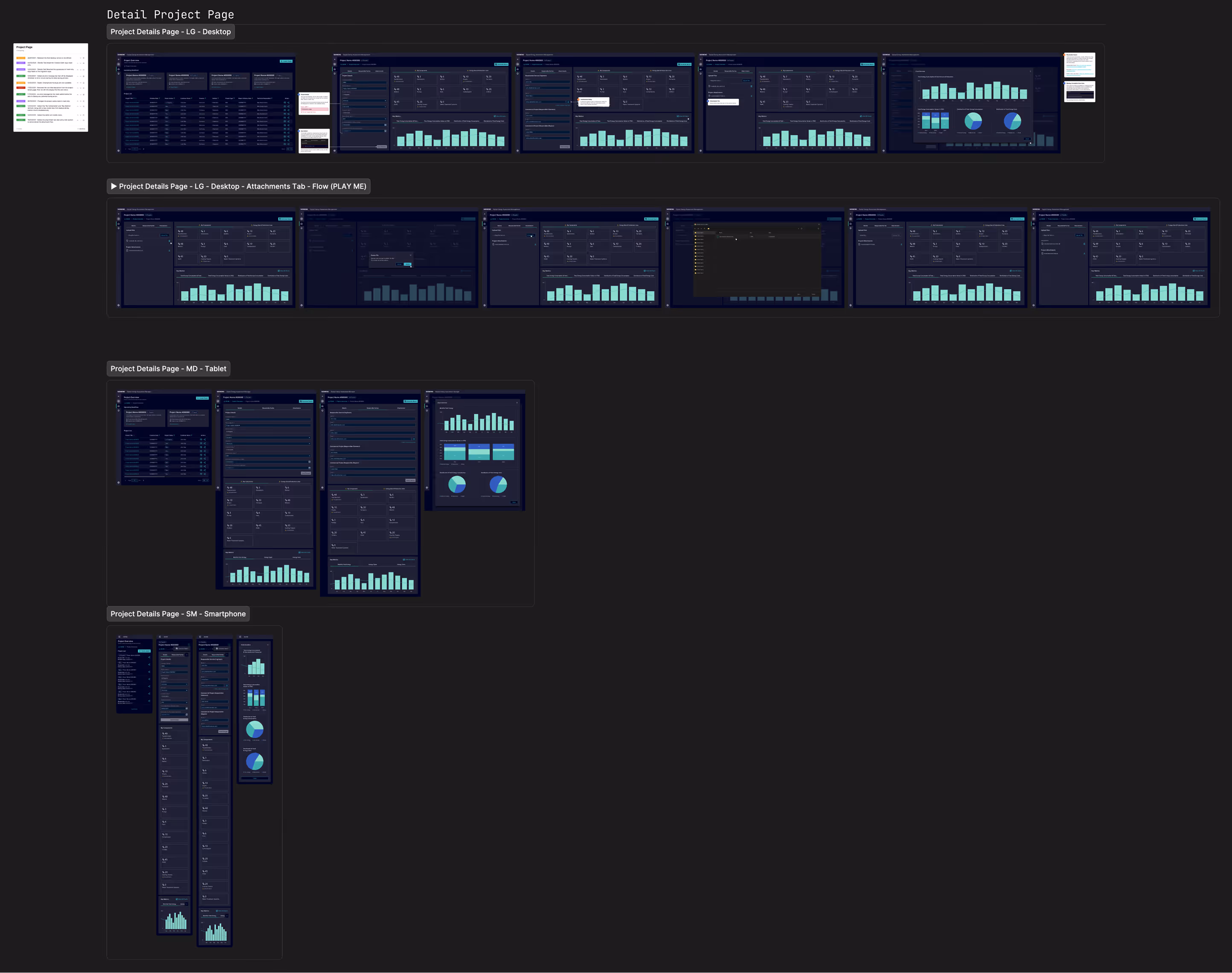The image size is (1232, 973).
Task: Click first calendar icon in smartphone Project Details form
Action: pyautogui.click(x=187, y=709)
